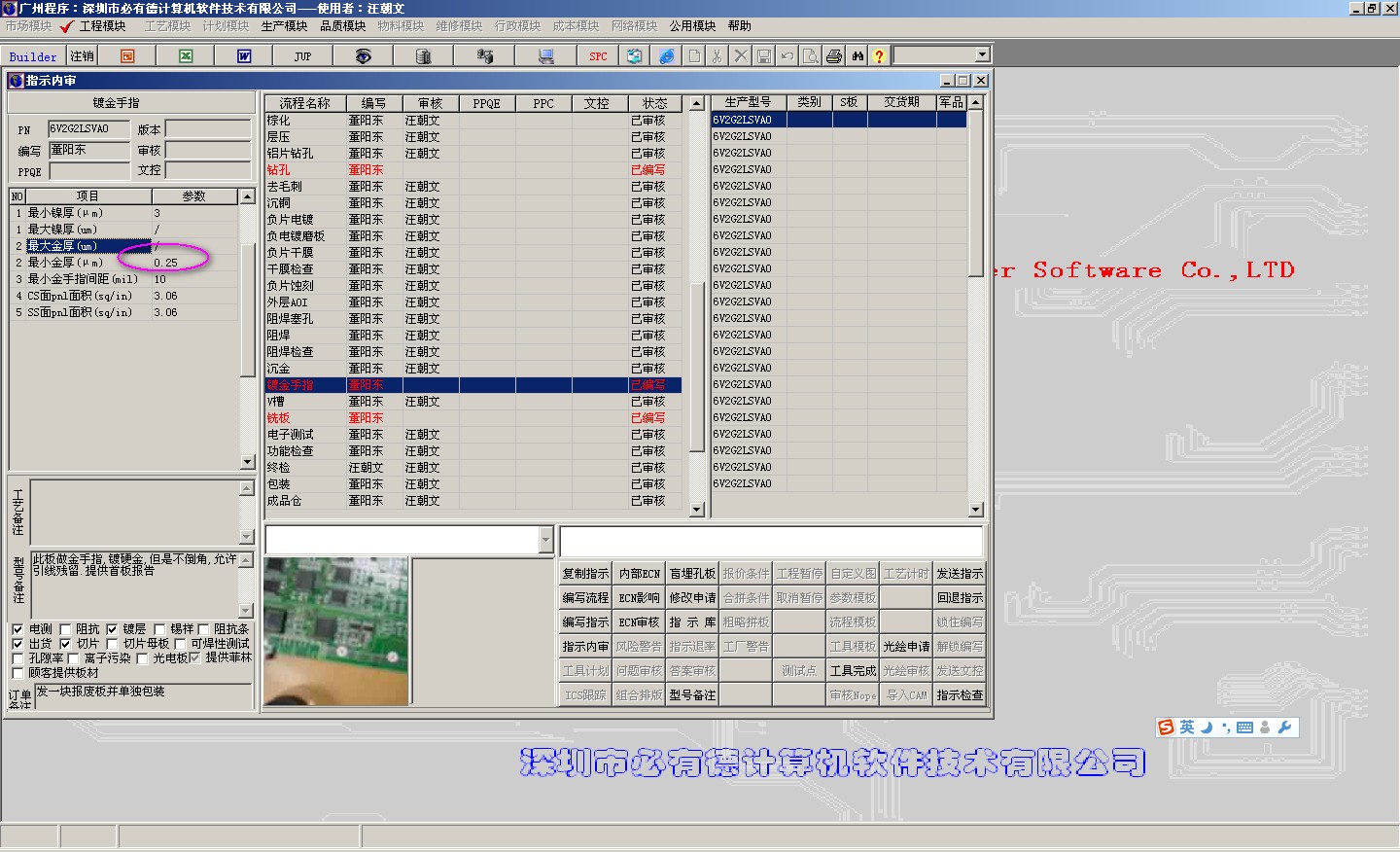This screenshot has height=852, width=1400.
Task: Click the 指示检查 button
Action: pyautogui.click(x=960, y=695)
